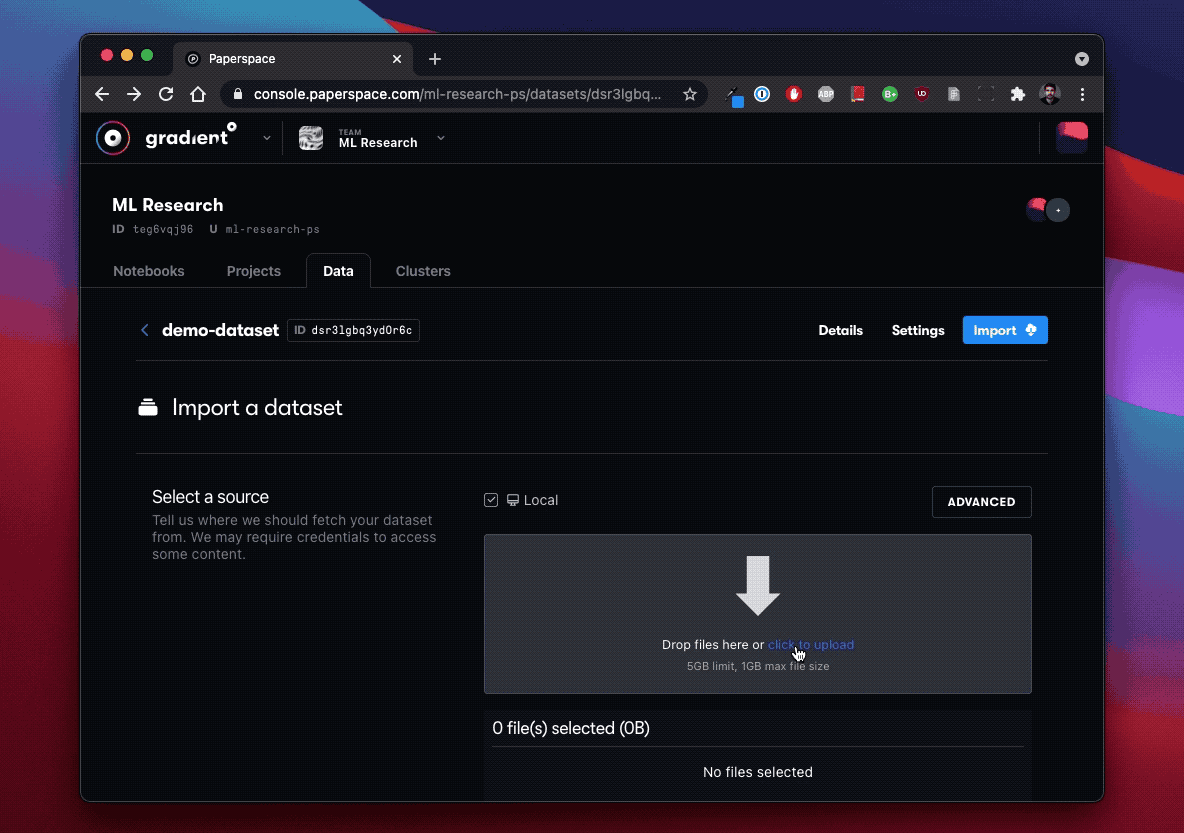Click the ADVANCED button
The image size is (1184, 833).
point(982,502)
